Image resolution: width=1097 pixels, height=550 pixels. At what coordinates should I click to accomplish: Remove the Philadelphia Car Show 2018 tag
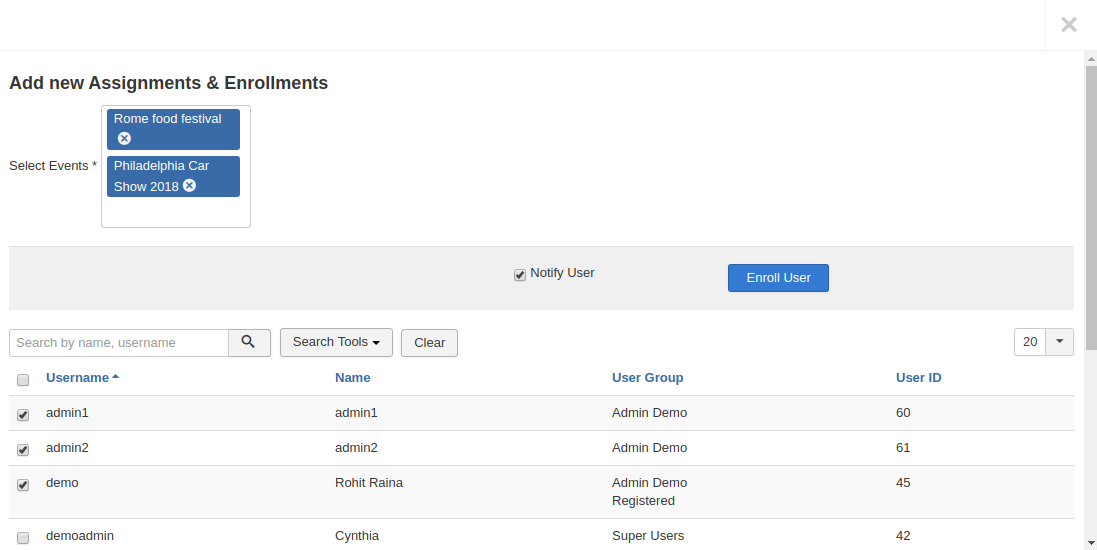tap(189, 186)
